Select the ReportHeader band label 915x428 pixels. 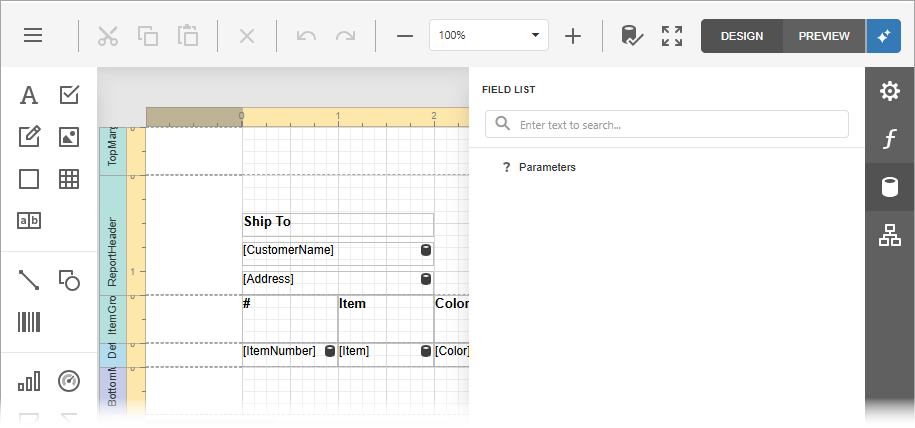click(113, 235)
